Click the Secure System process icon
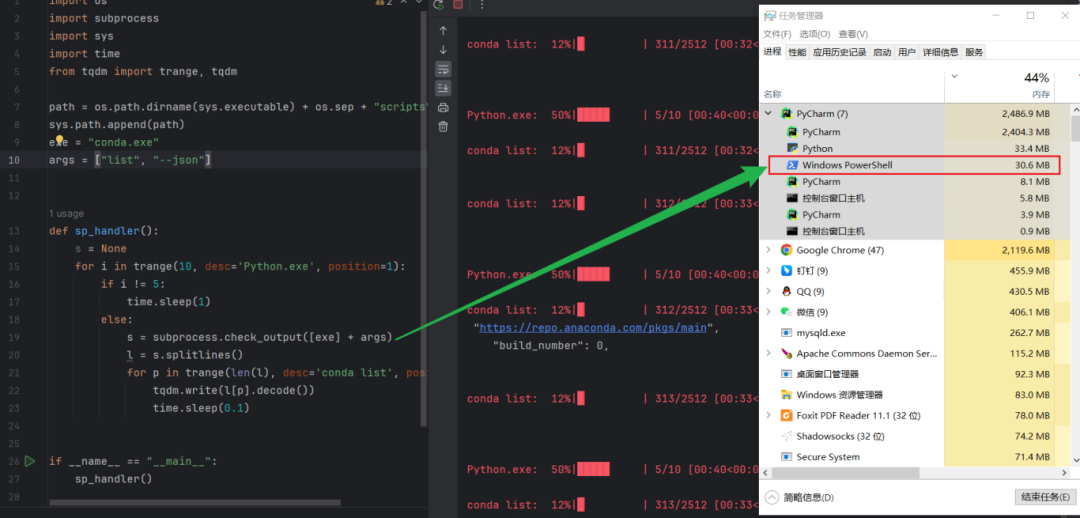Image resolution: width=1080 pixels, height=518 pixels. click(x=786, y=457)
